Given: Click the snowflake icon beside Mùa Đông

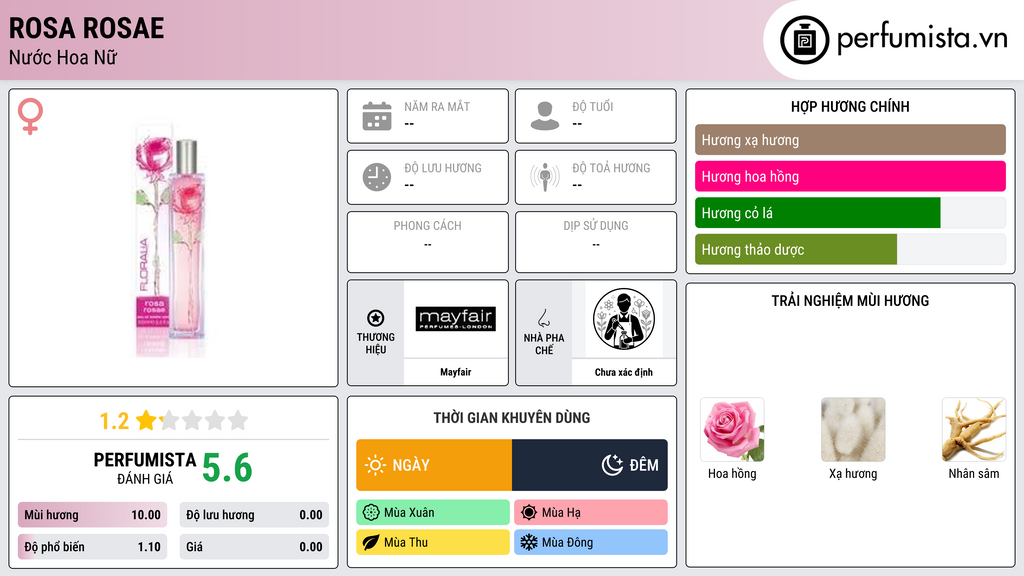Looking at the screenshot, I should pos(529,542).
